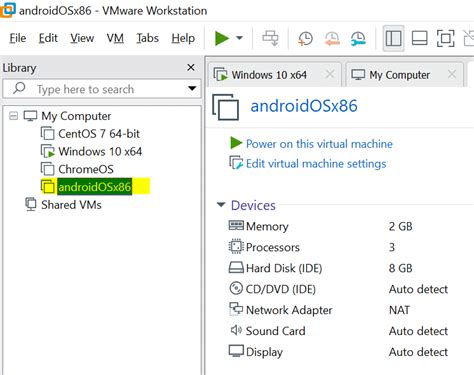The image size is (474, 375).
Task: Click the Display monitor icon
Action: click(x=236, y=351)
